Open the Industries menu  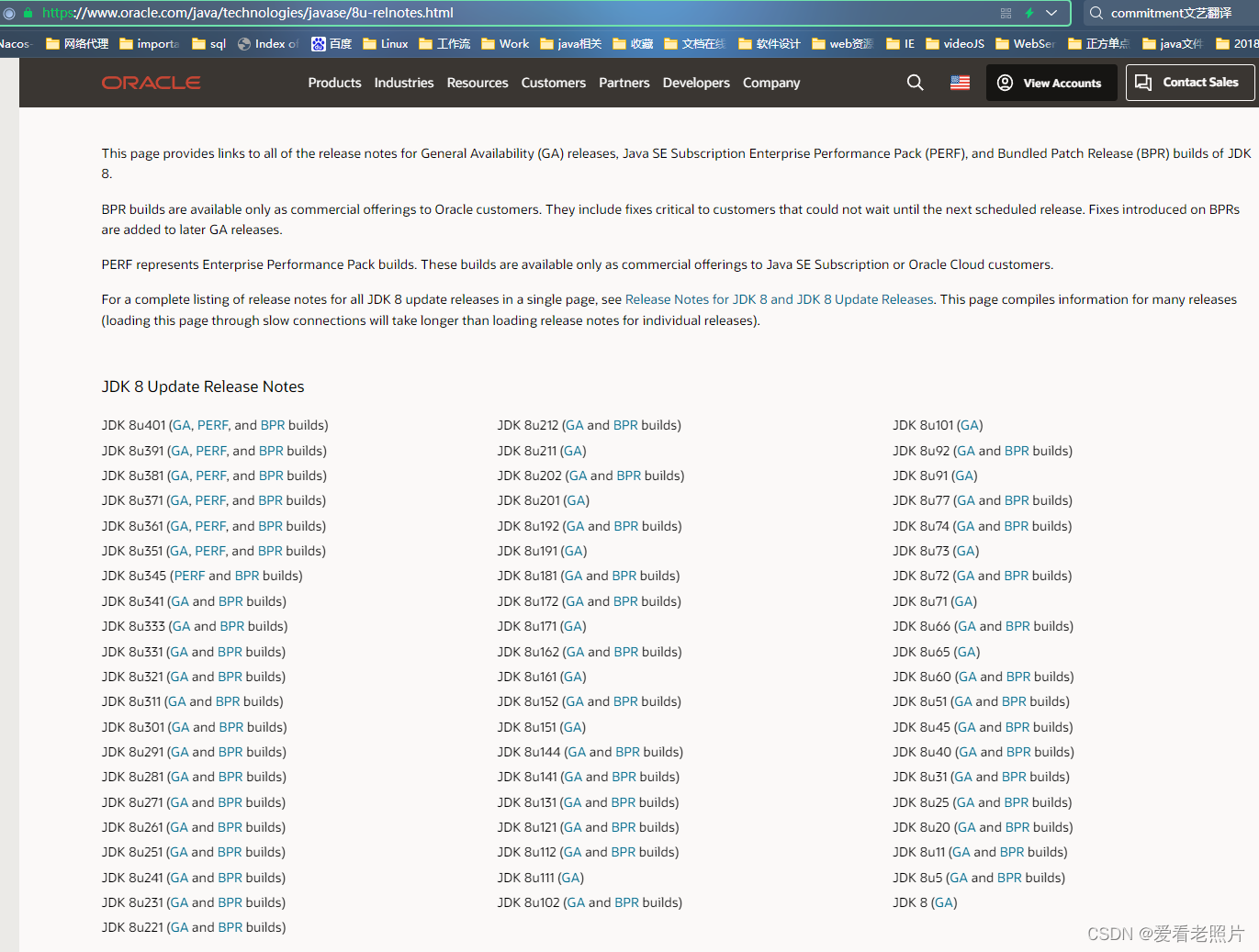[x=404, y=83]
